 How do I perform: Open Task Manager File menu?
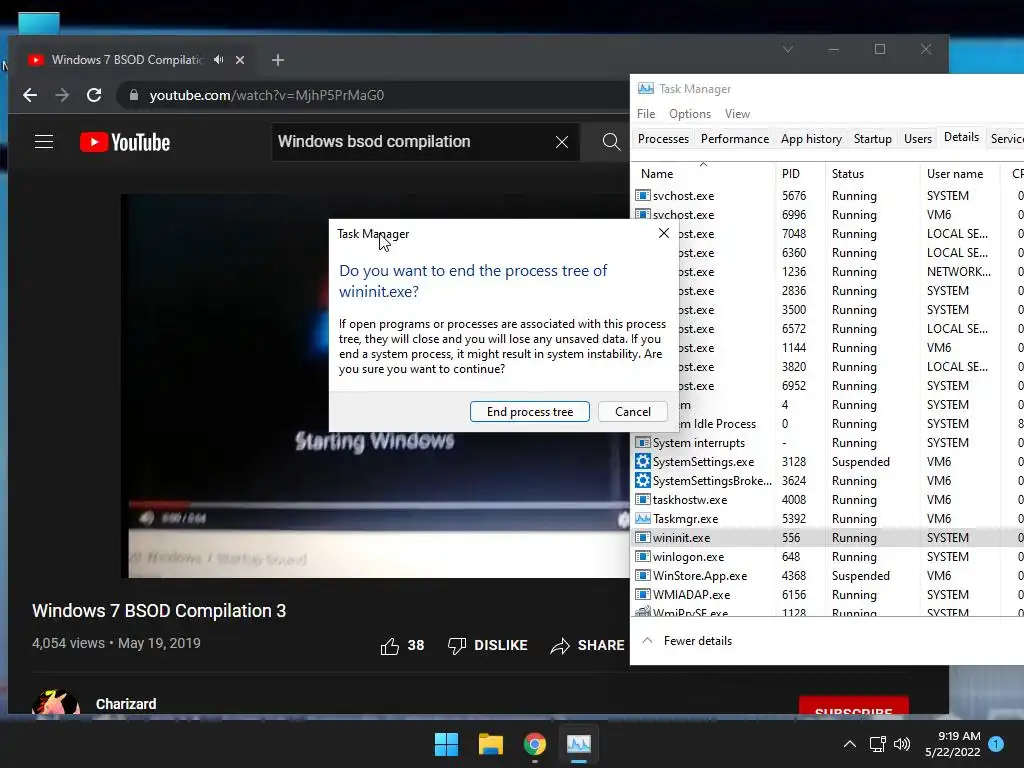coord(646,114)
